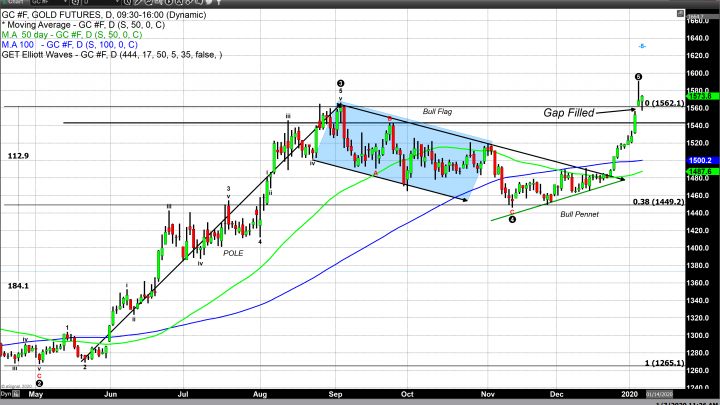Click the blue -5- projection marker
Image resolution: width=720 pixels, height=405 pixels.
click(x=641, y=46)
